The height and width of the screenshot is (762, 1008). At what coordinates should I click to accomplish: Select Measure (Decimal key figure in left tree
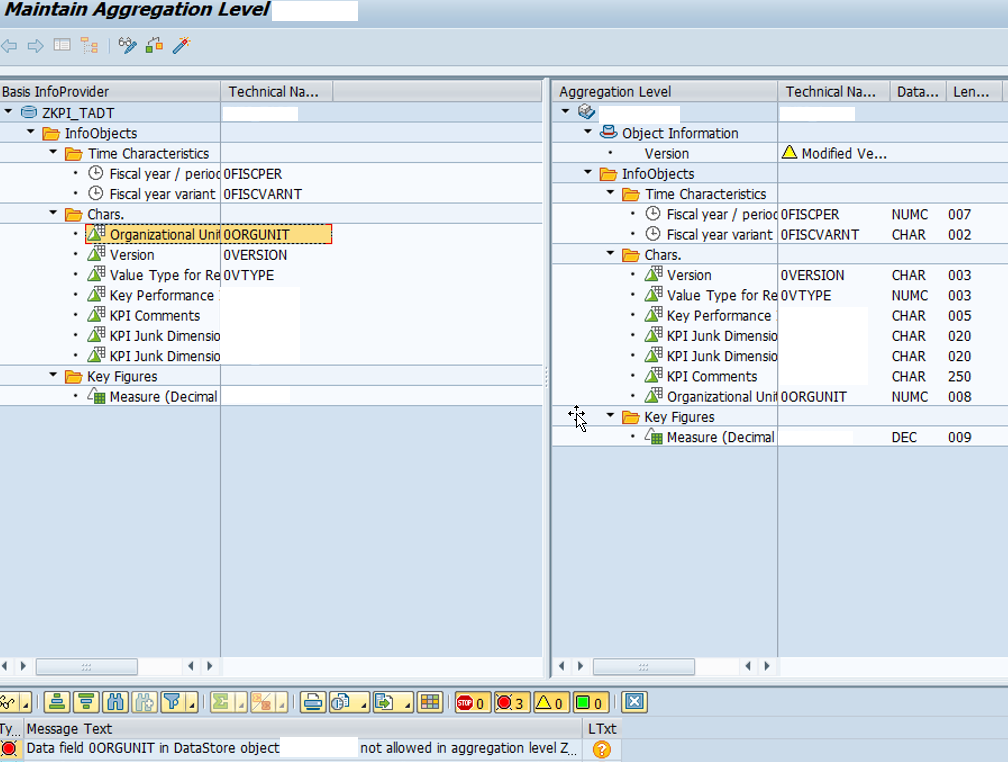point(163,397)
